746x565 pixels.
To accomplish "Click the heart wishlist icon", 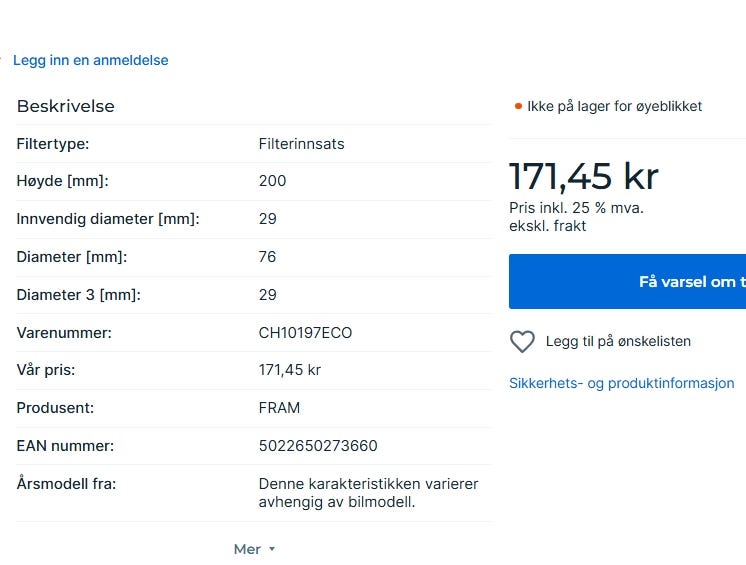I will click(x=522, y=342).
